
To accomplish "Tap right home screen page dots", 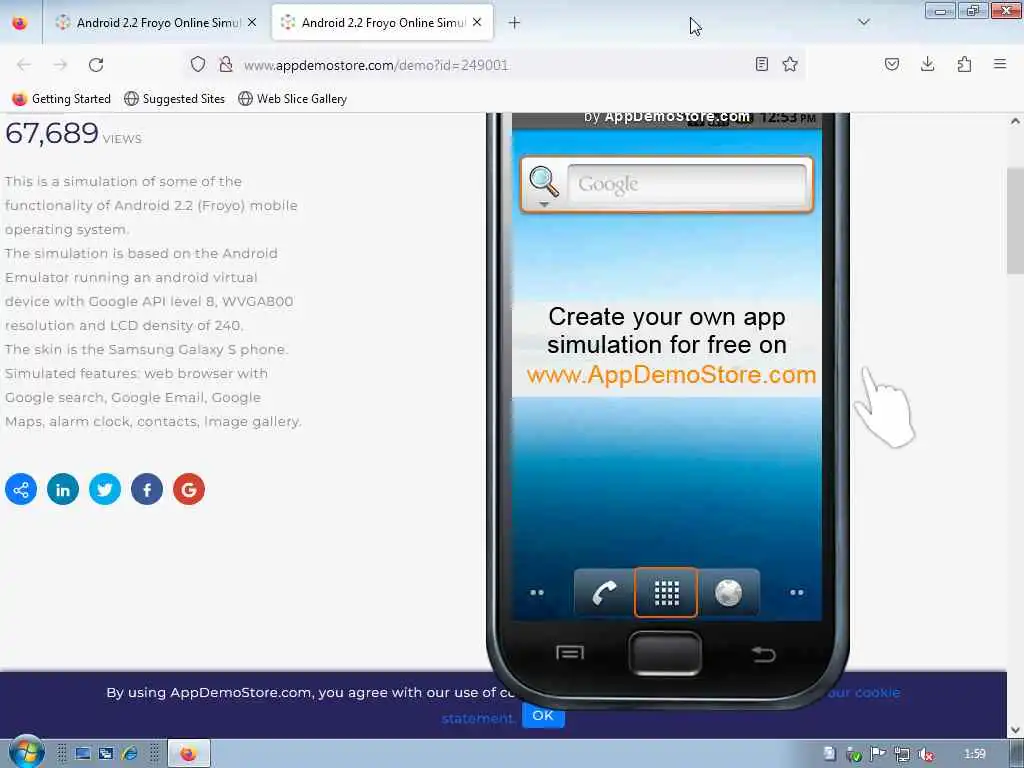I will click(x=797, y=593).
